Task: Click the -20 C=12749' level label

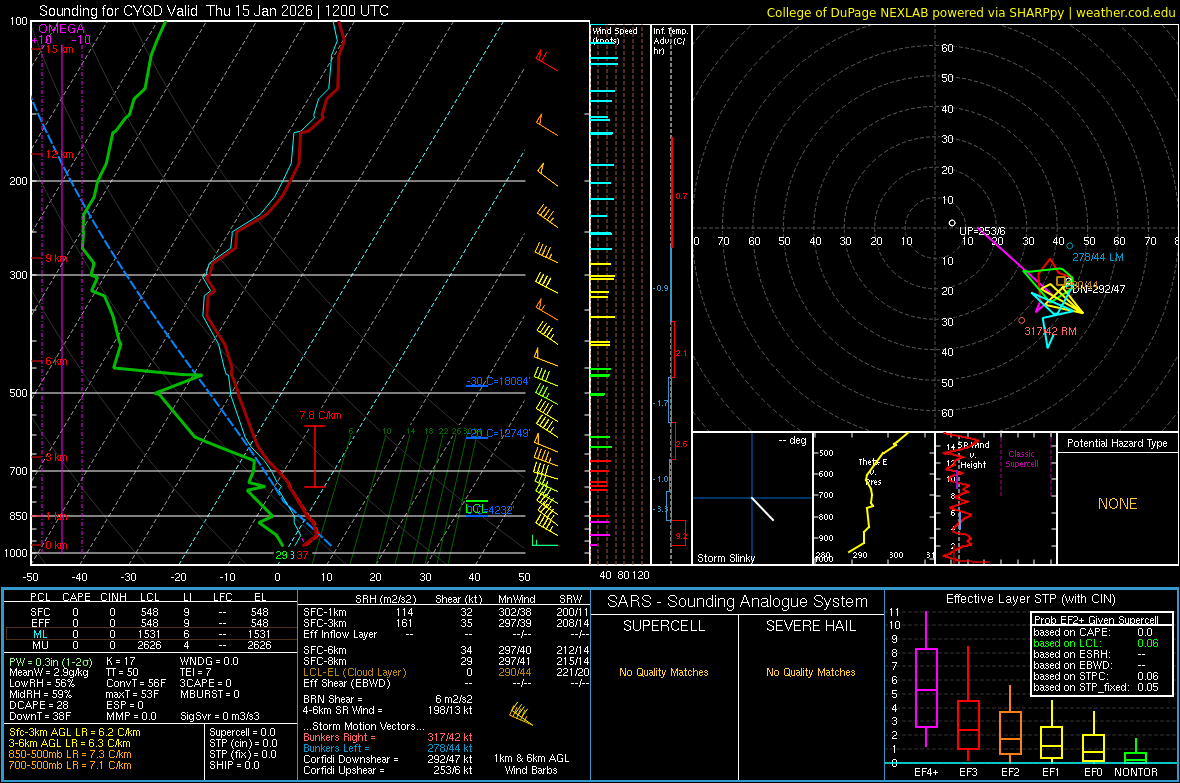Action: click(x=498, y=433)
